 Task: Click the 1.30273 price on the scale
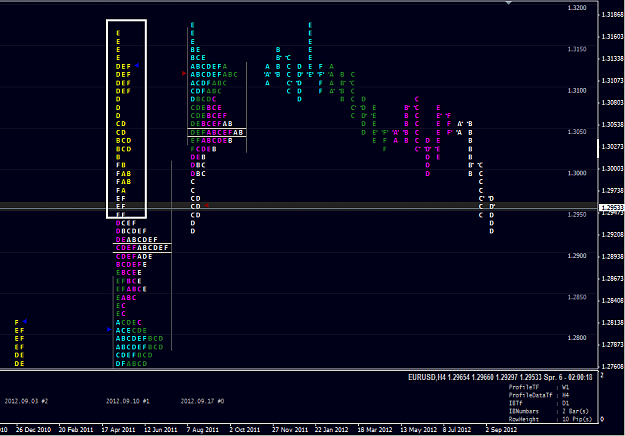pyautogui.click(x=612, y=147)
